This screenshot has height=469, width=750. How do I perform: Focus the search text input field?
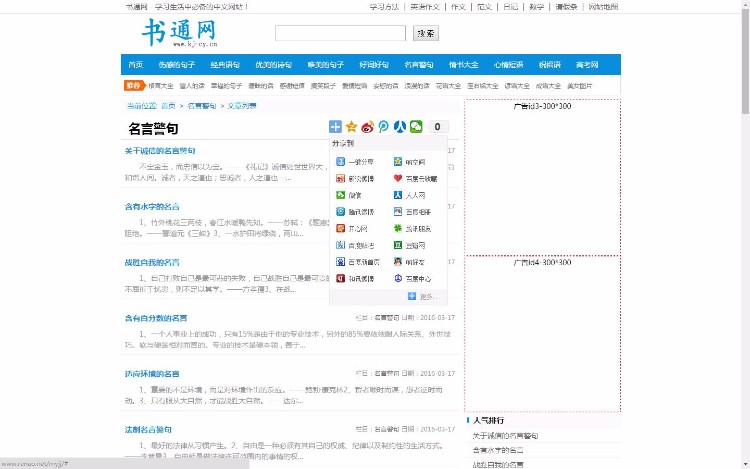(340, 33)
